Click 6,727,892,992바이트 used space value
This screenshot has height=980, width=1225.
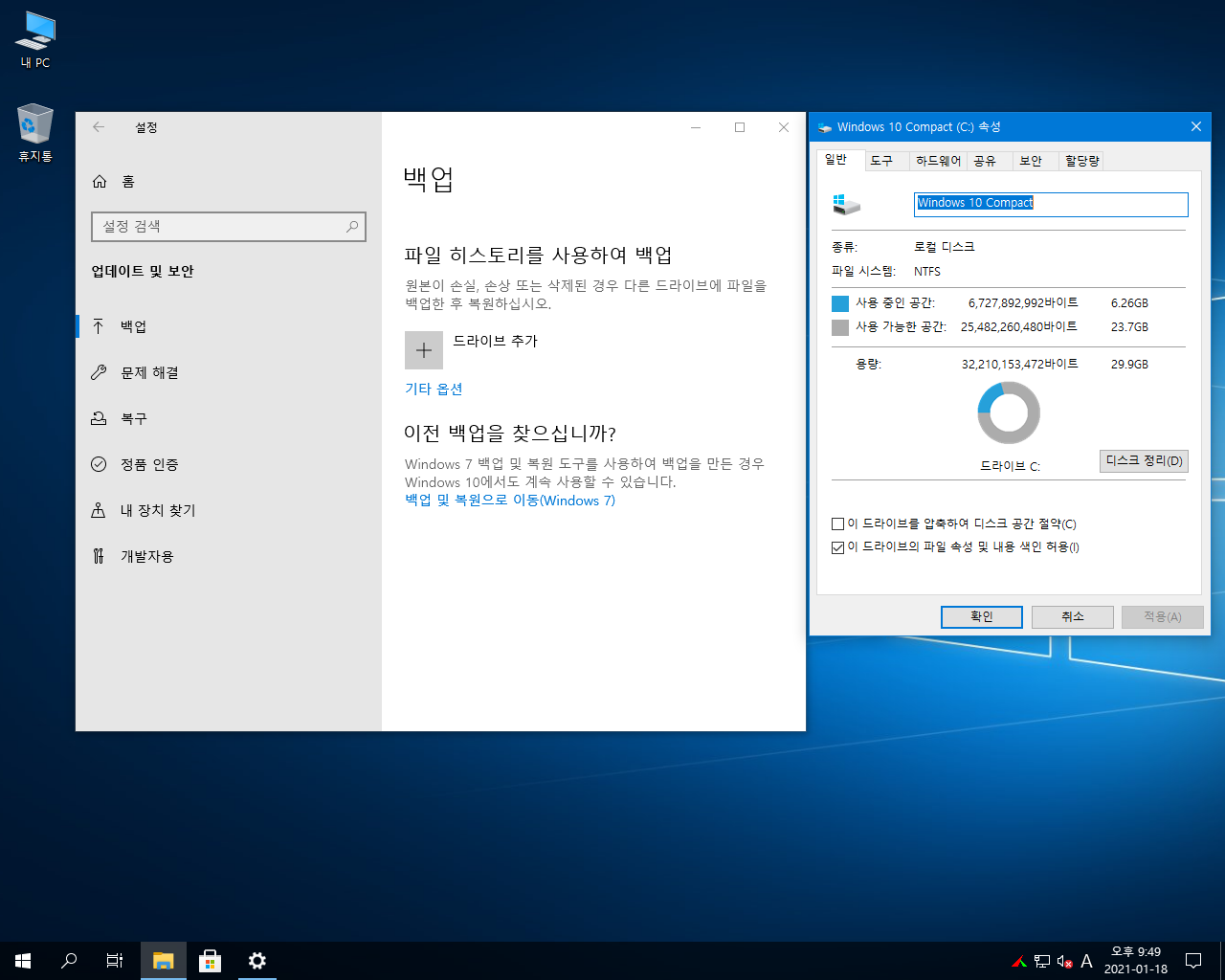click(1023, 303)
